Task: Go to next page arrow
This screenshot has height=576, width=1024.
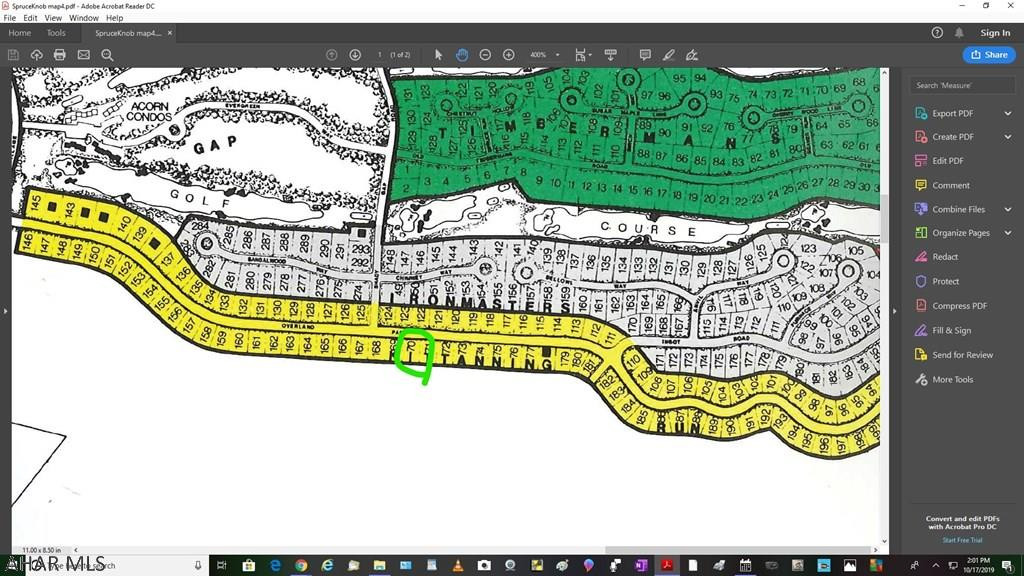Action: click(x=355, y=54)
